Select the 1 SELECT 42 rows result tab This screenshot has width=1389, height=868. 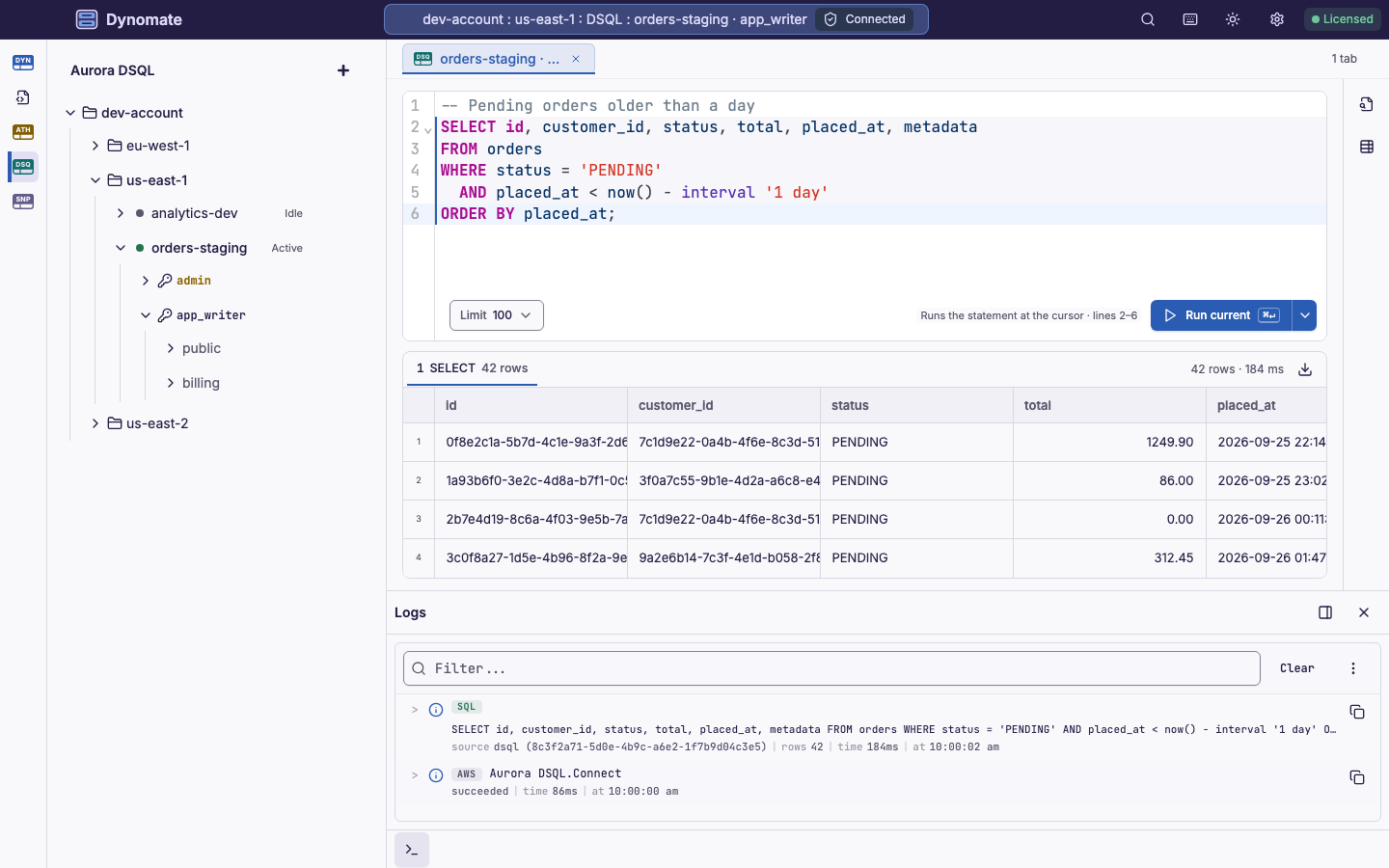[x=472, y=368]
